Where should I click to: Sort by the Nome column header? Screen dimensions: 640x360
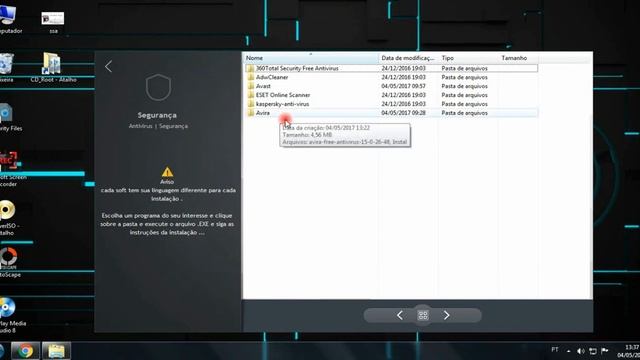(x=311, y=58)
